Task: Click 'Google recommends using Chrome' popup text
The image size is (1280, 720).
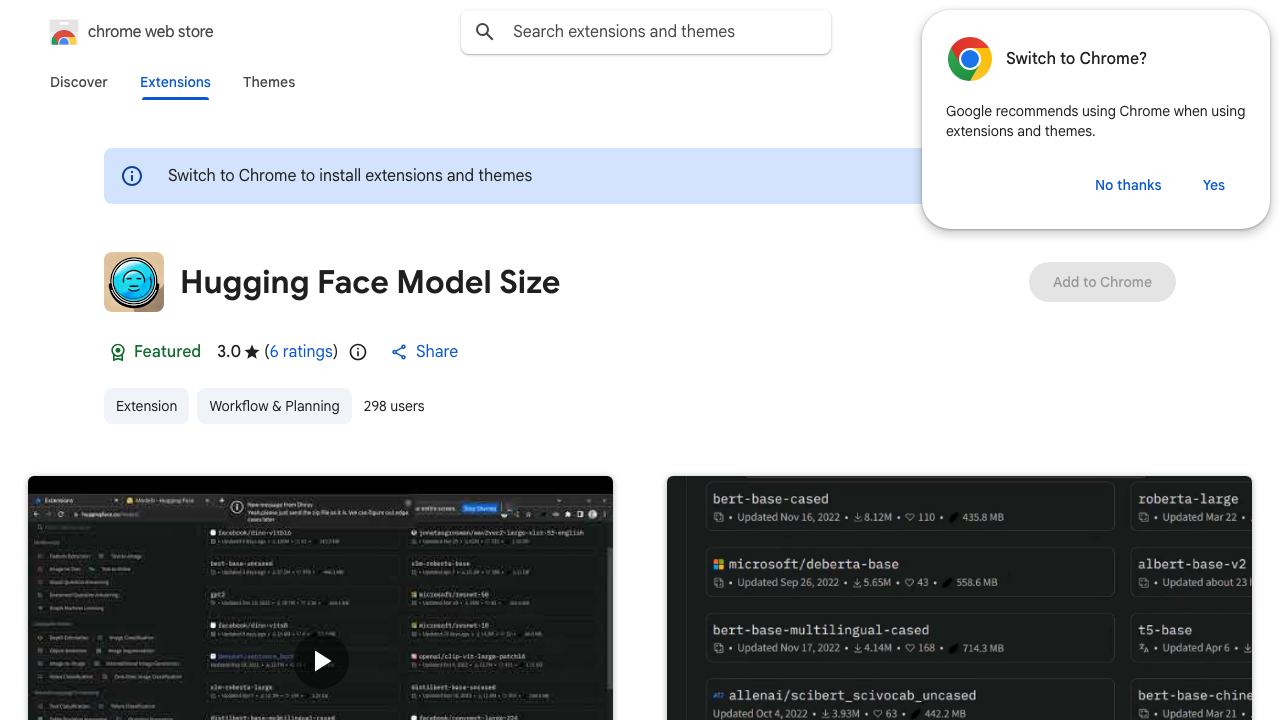Action: tap(1095, 121)
